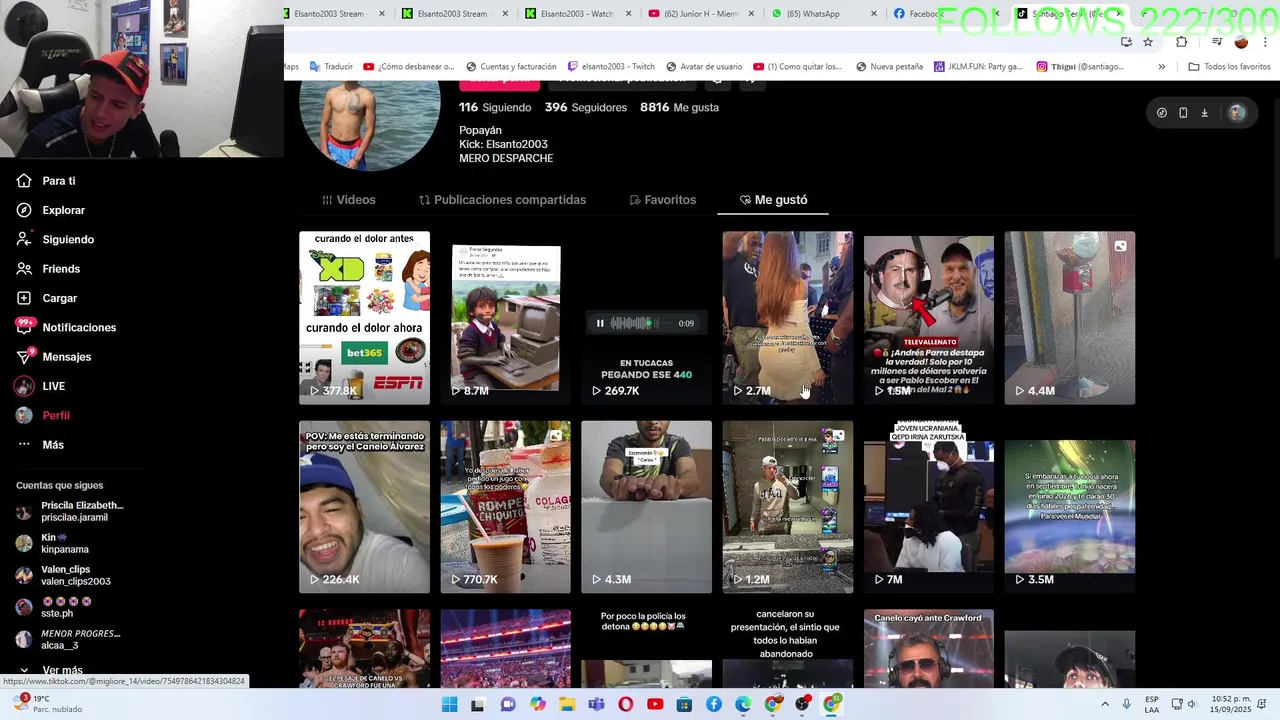The width and height of the screenshot is (1280, 720).
Task: Open File Explorer from the taskbar
Action: click(x=567, y=705)
